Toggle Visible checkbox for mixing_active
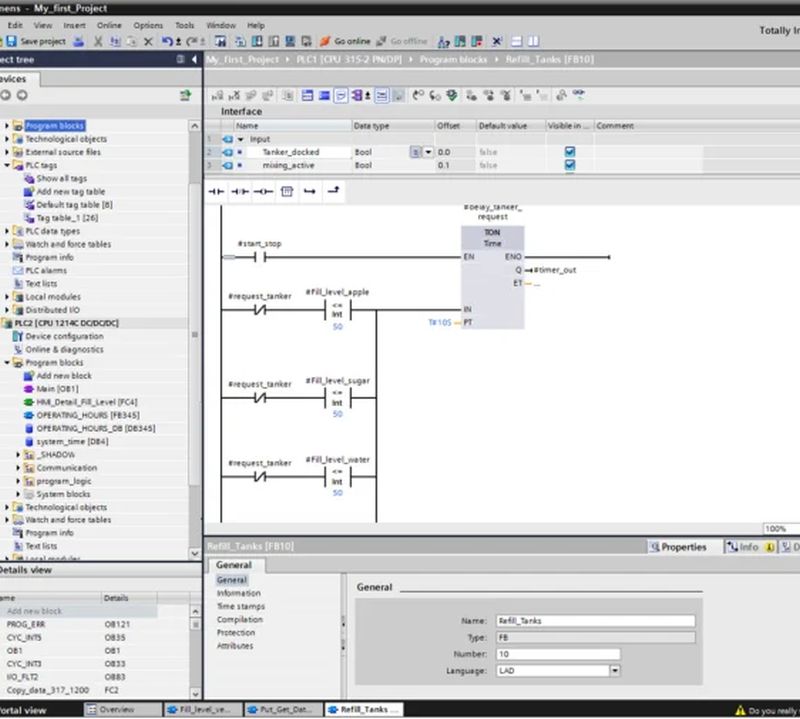The height and width of the screenshot is (719, 800). coord(569,165)
